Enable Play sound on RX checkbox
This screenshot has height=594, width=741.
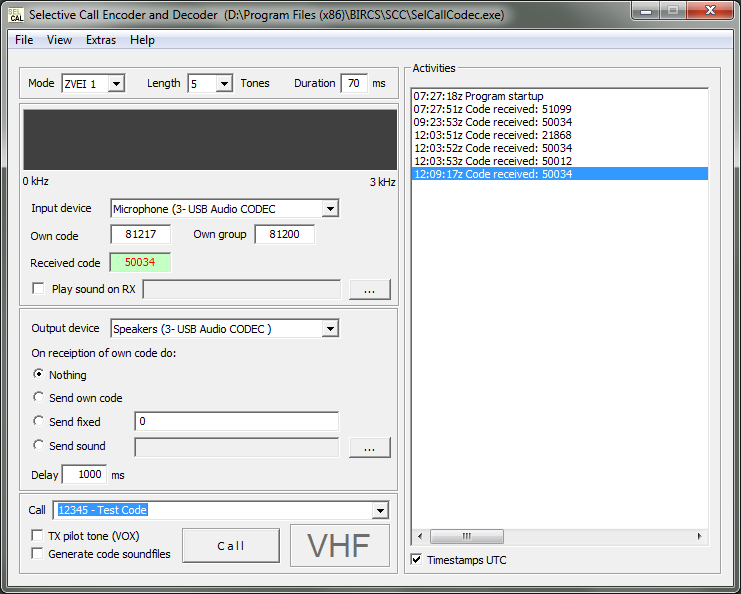point(39,289)
